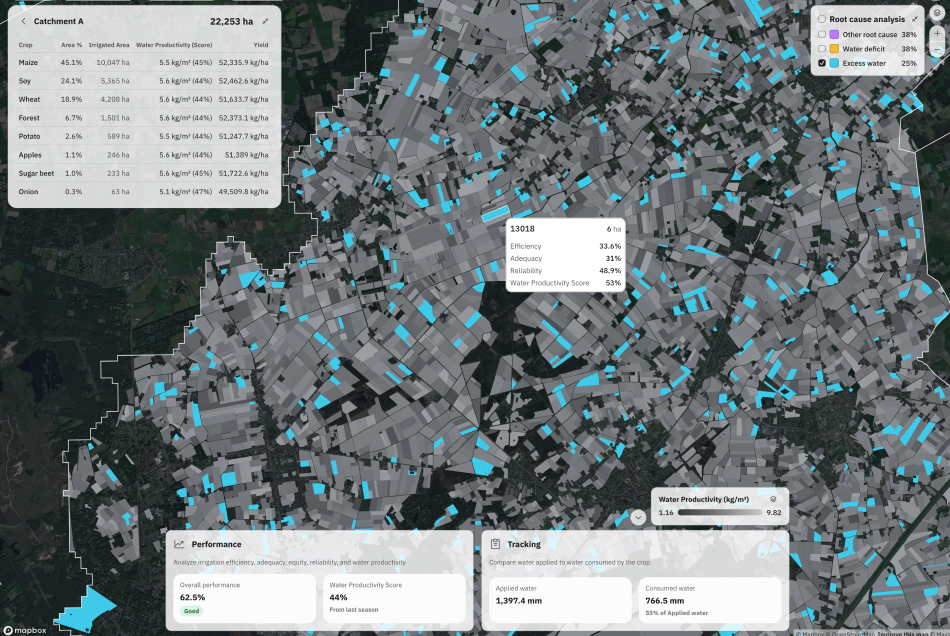This screenshot has width=950, height=636.
Task: Click the Irrigated Area column header
Action: pyautogui.click(x=109, y=45)
